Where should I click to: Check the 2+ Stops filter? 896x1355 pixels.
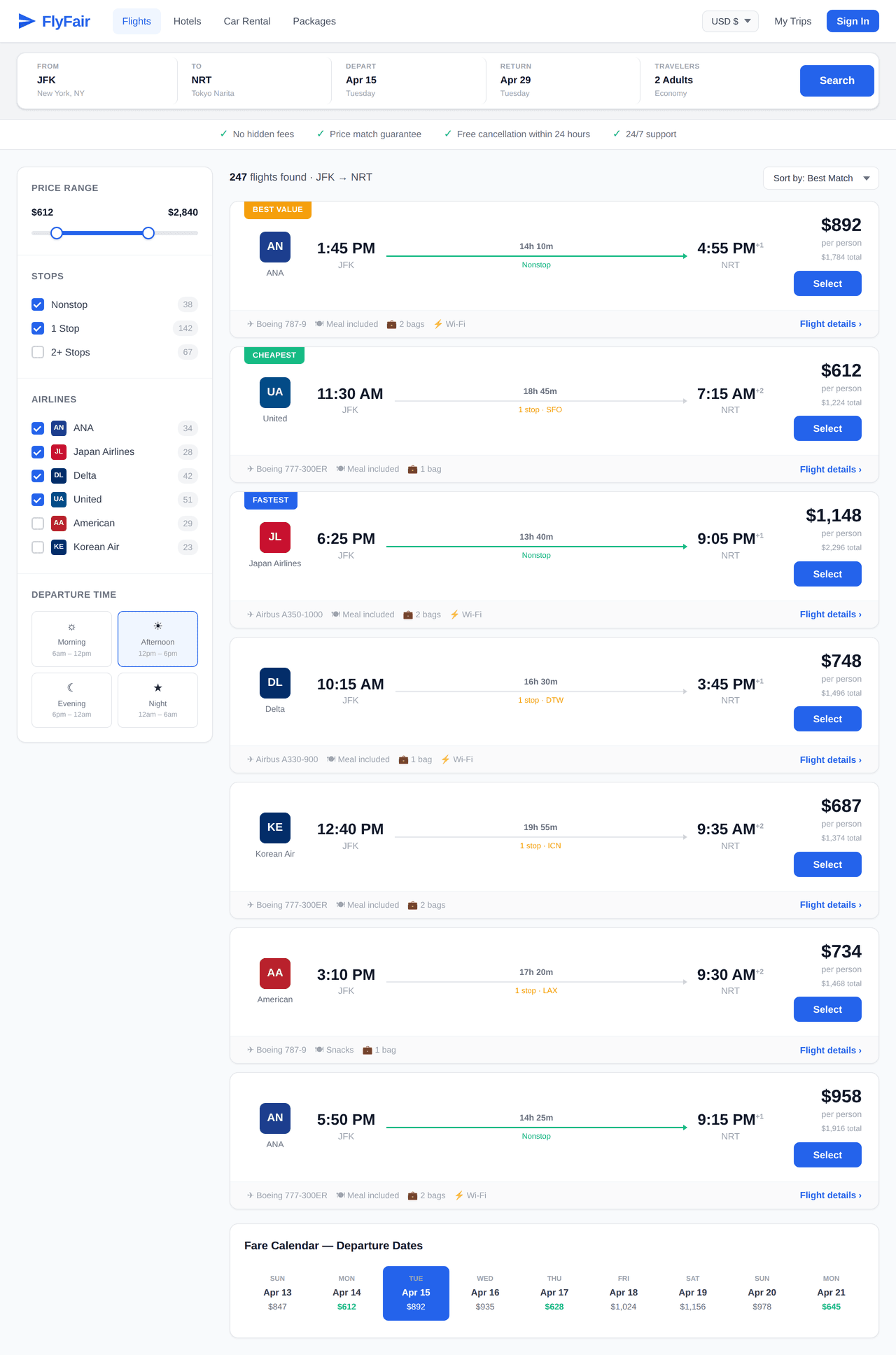coord(38,352)
